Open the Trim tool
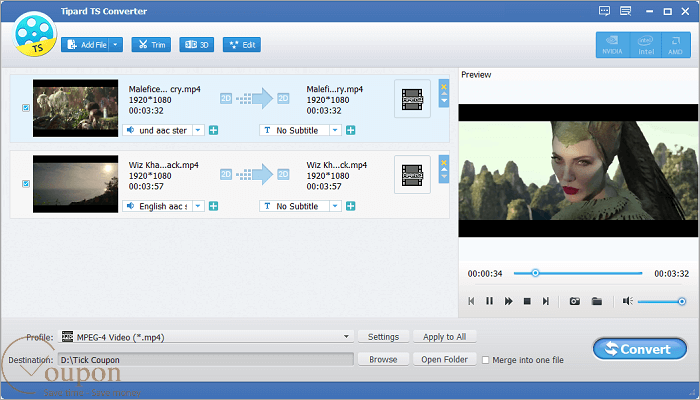 click(151, 45)
